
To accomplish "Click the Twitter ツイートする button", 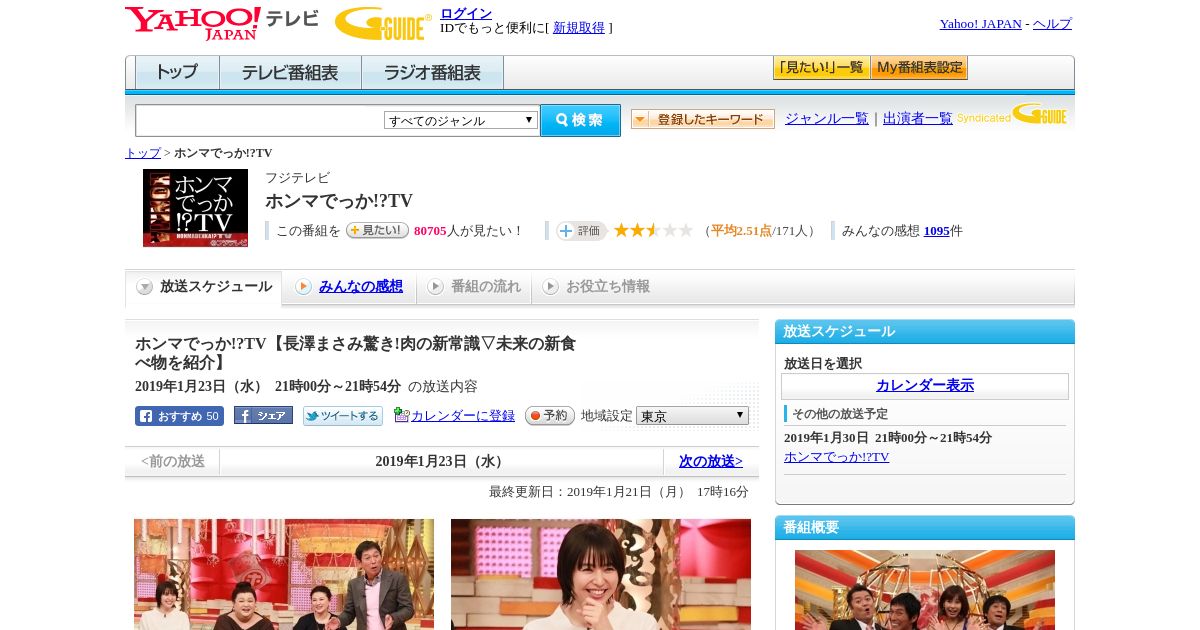I will pos(343,416).
